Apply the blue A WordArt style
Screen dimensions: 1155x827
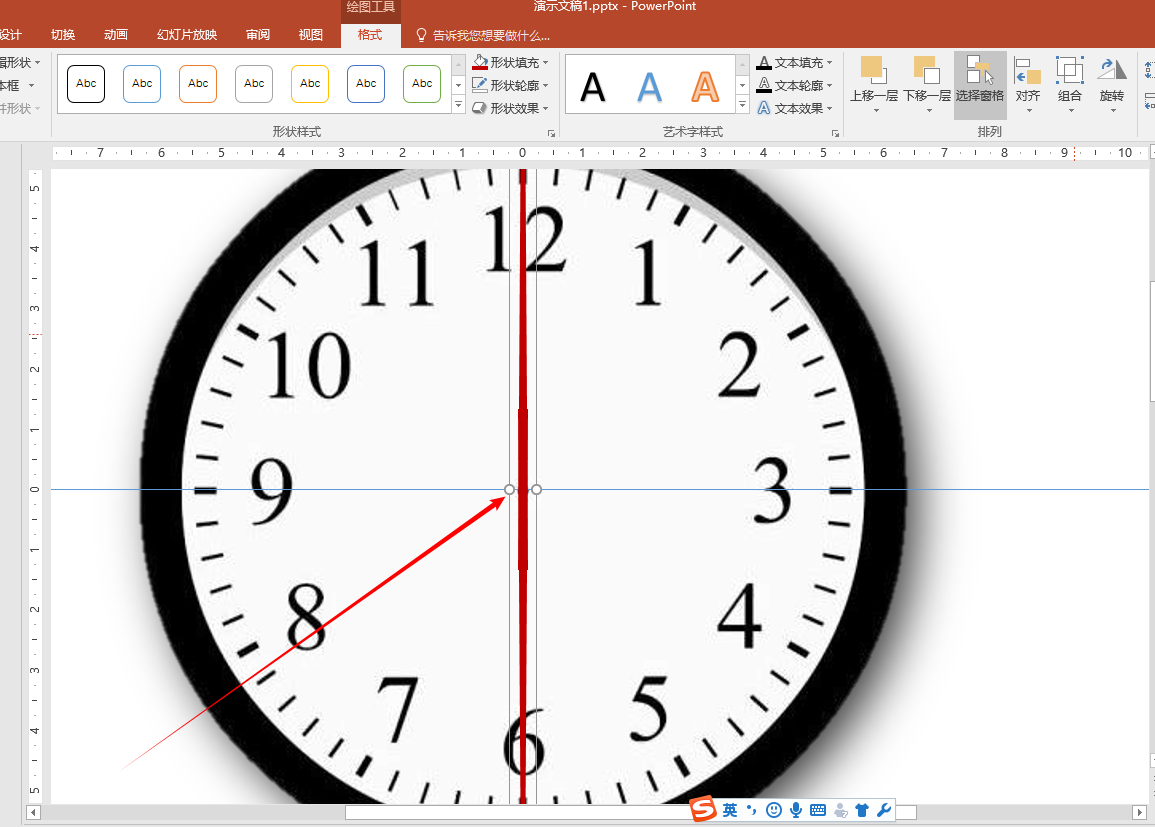(649, 88)
